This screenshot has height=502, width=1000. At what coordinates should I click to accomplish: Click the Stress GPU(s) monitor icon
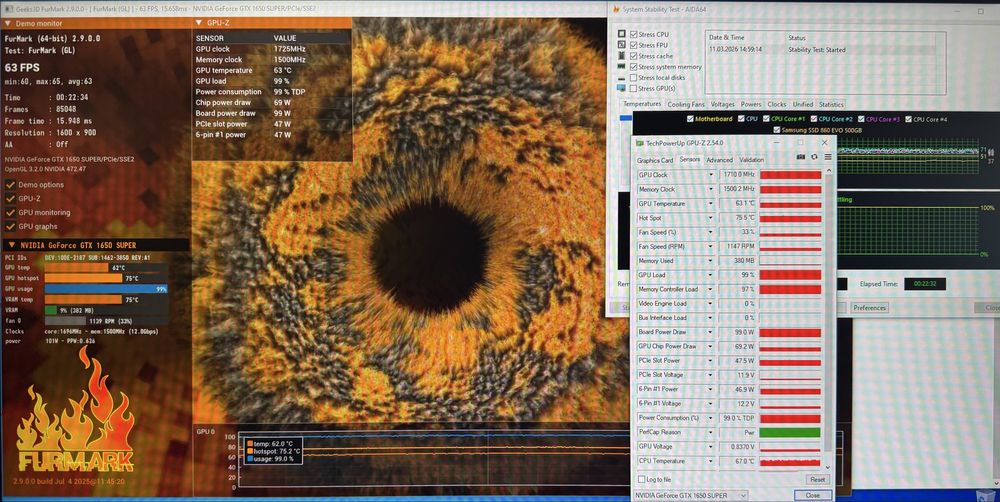point(621,88)
